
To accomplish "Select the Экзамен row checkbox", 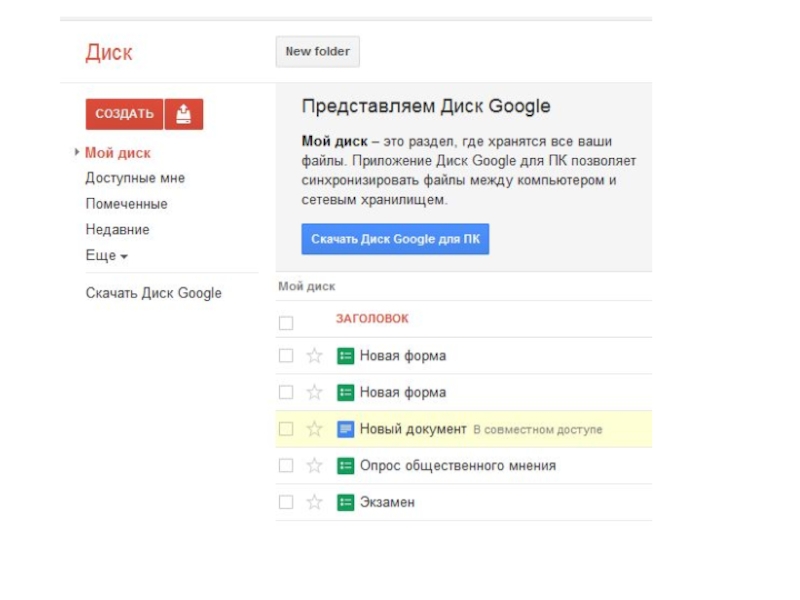I will click(x=286, y=503).
